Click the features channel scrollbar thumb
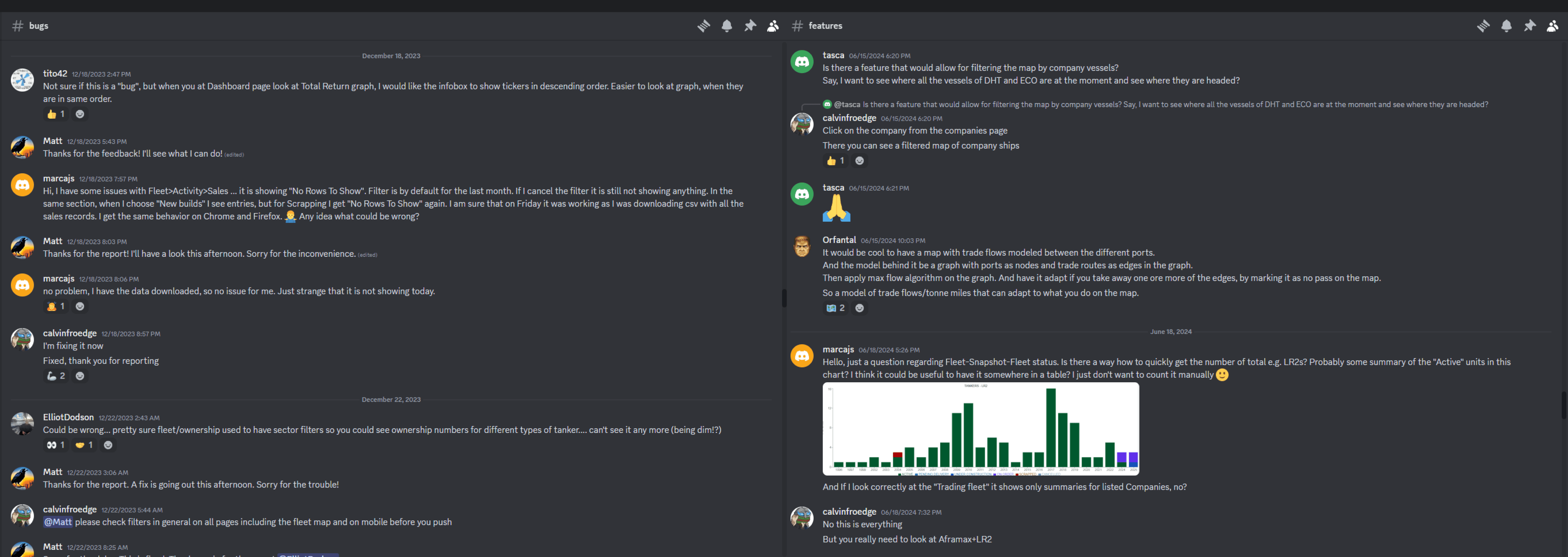 [1563, 405]
